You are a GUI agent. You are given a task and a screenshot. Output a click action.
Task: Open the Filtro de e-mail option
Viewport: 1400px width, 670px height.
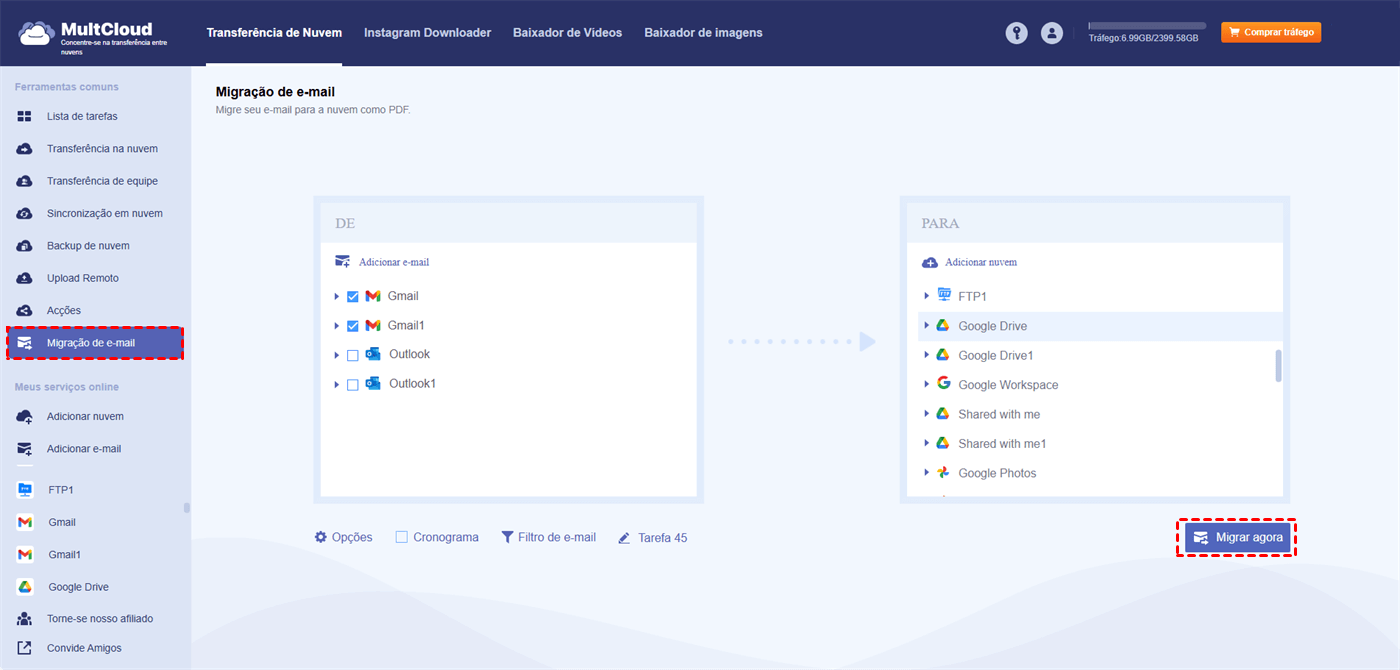point(548,537)
